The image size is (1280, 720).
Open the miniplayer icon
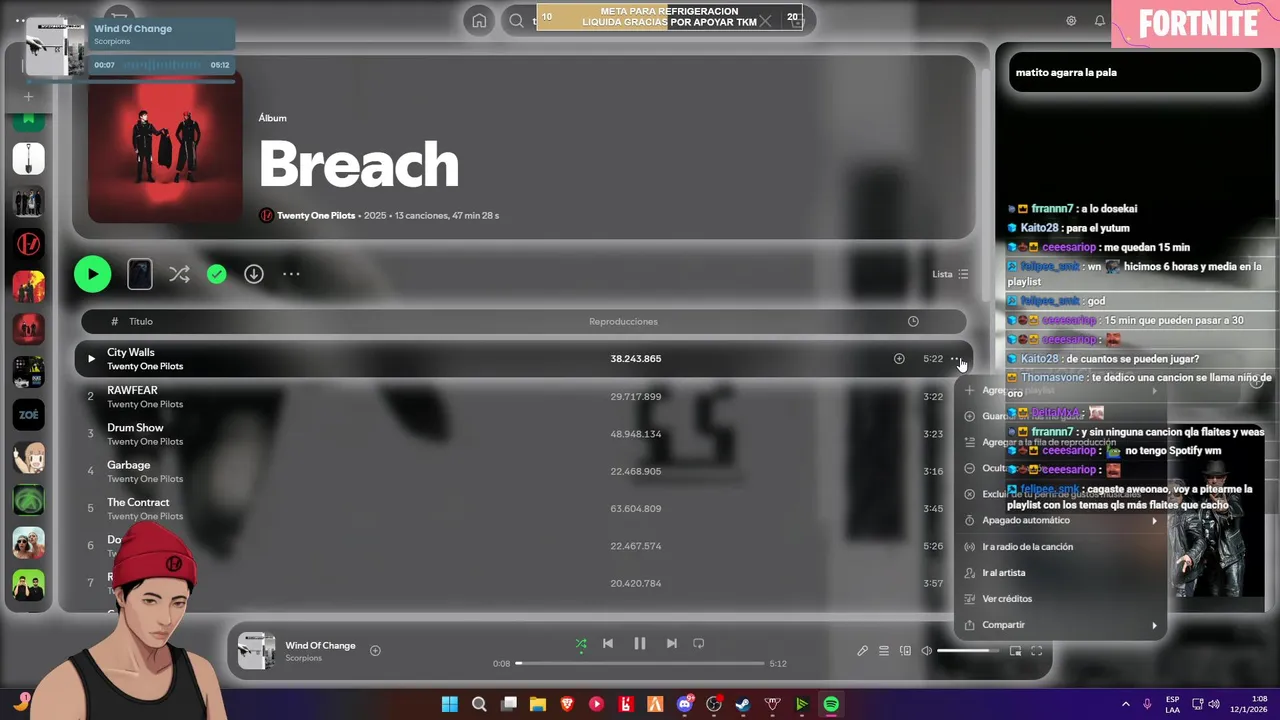pyautogui.click(x=1015, y=651)
